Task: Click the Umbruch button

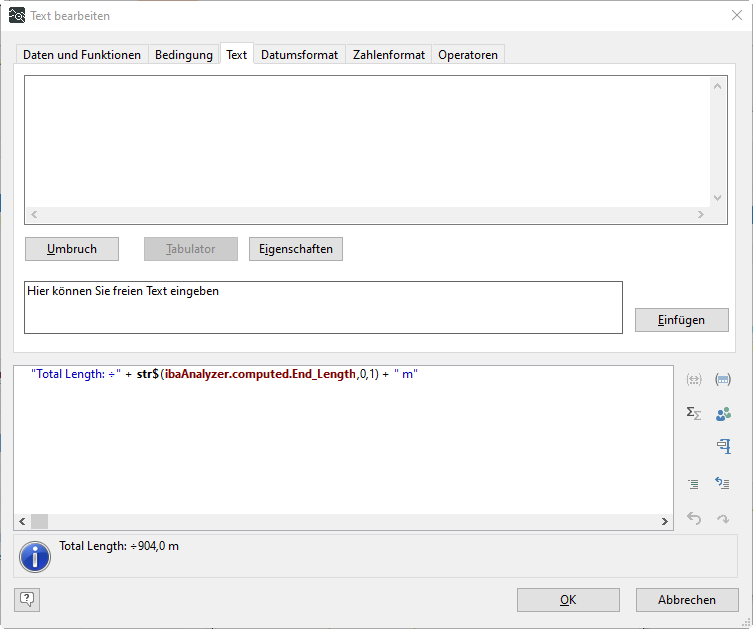Action: point(72,249)
